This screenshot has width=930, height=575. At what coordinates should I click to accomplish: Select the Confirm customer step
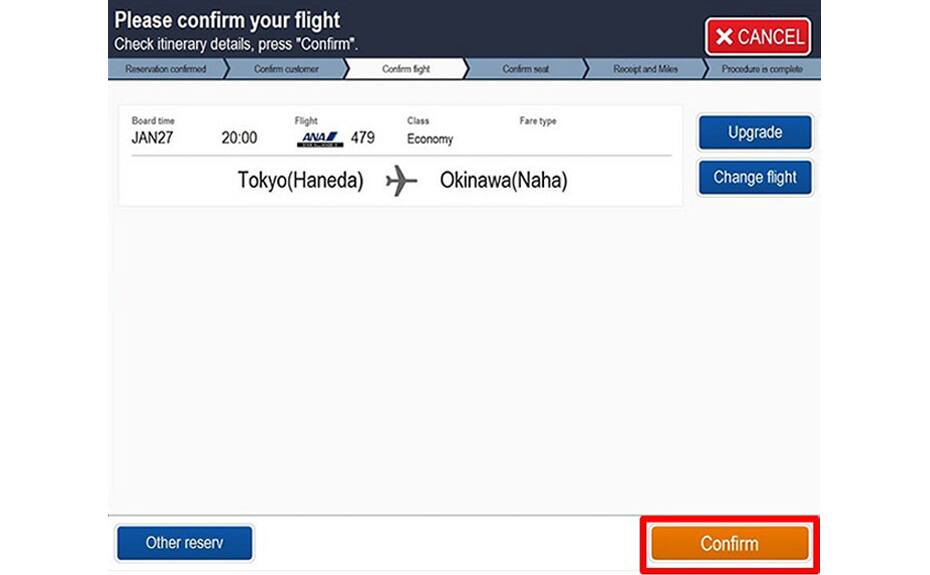[286, 69]
